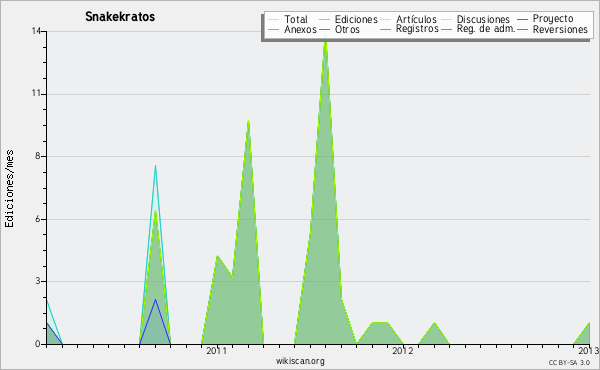This screenshot has width=600, height=370.
Task: Click the 3 y-axis value
Action: (x=38, y=281)
